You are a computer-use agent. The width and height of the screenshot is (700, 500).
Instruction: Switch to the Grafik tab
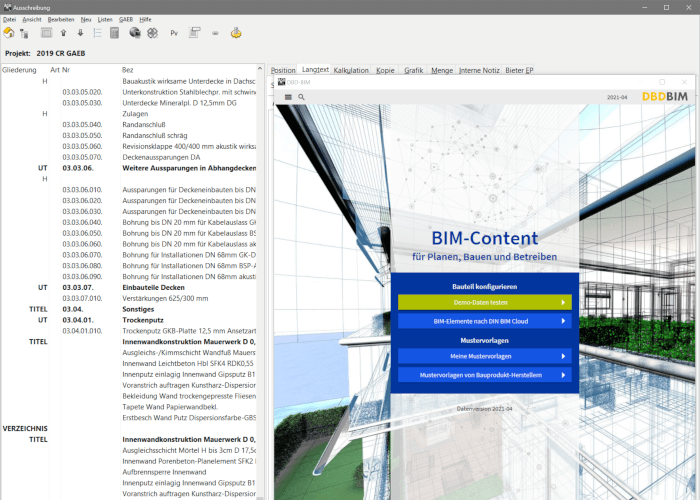click(413, 70)
